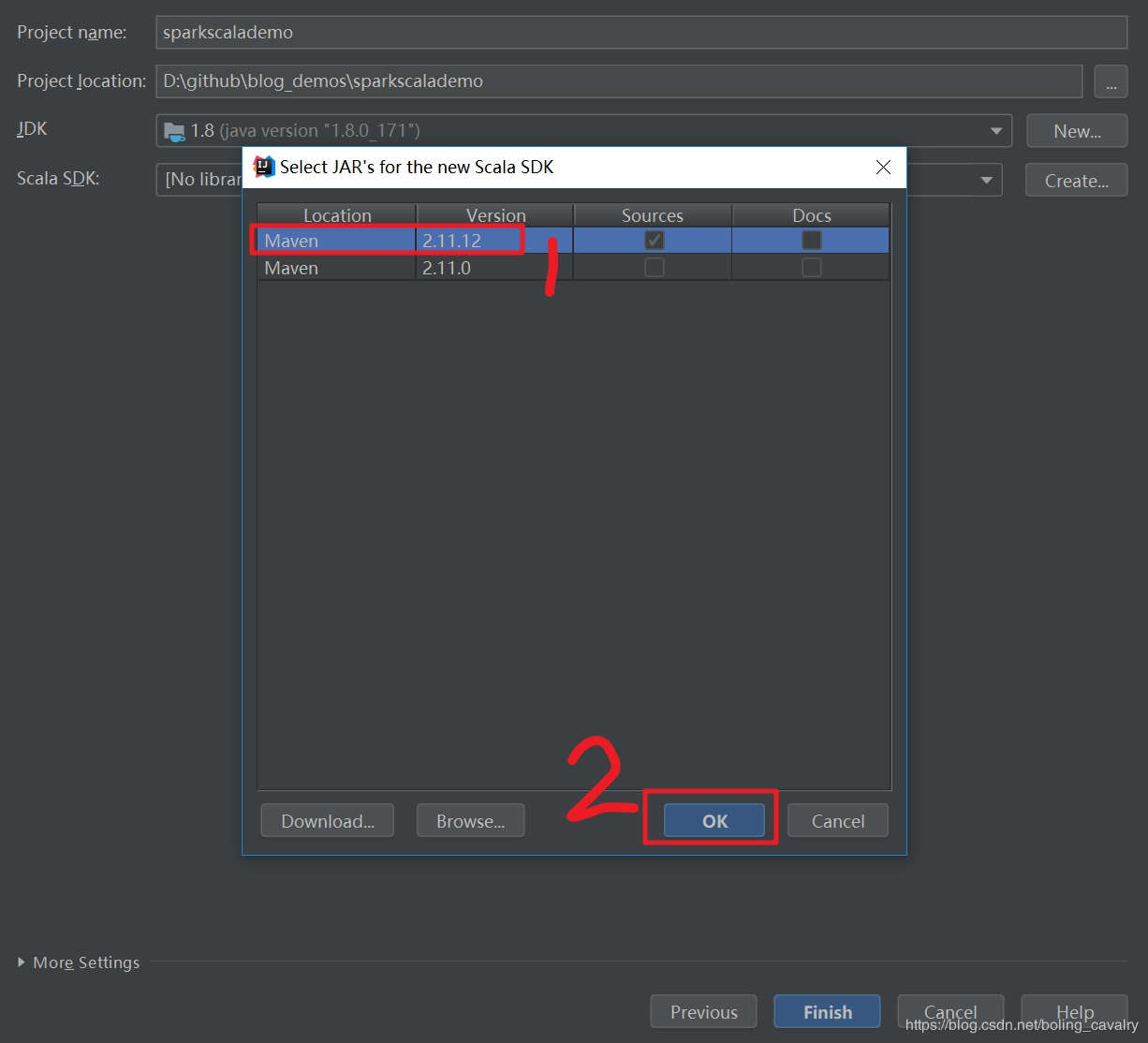This screenshot has height=1043, width=1148.
Task: Click the New... JDK button
Action: [1077, 131]
